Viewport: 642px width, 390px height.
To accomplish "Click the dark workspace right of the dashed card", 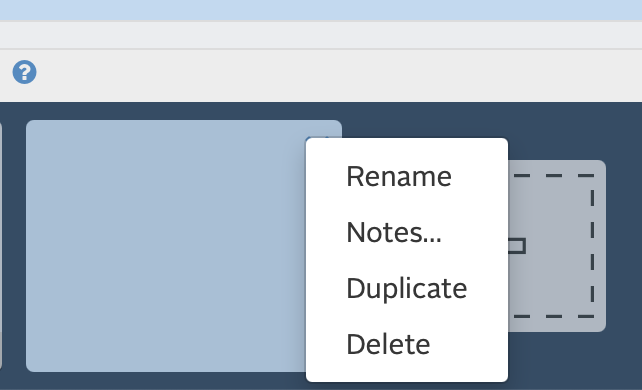I will coord(624,246).
